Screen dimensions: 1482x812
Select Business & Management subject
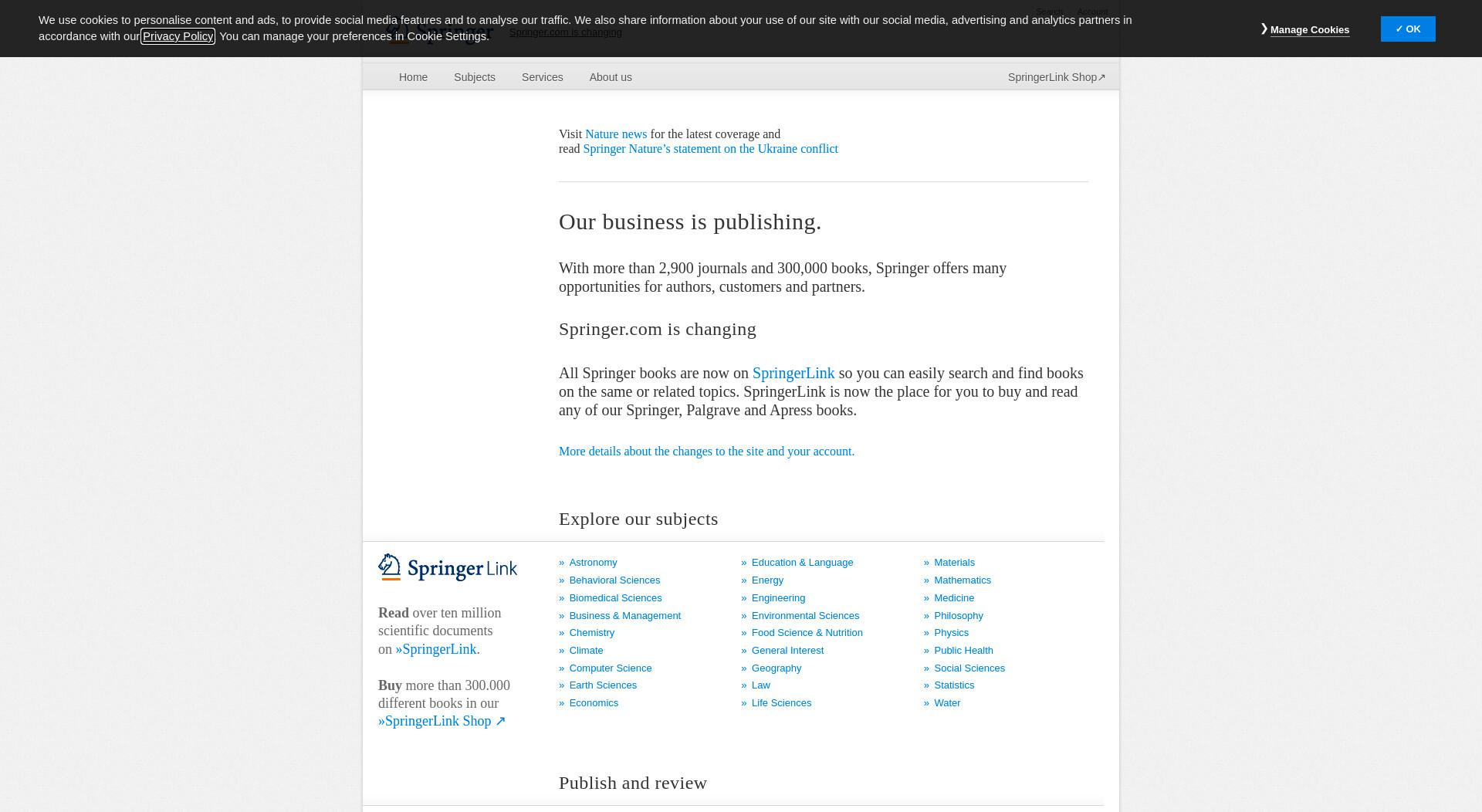(x=624, y=616)
